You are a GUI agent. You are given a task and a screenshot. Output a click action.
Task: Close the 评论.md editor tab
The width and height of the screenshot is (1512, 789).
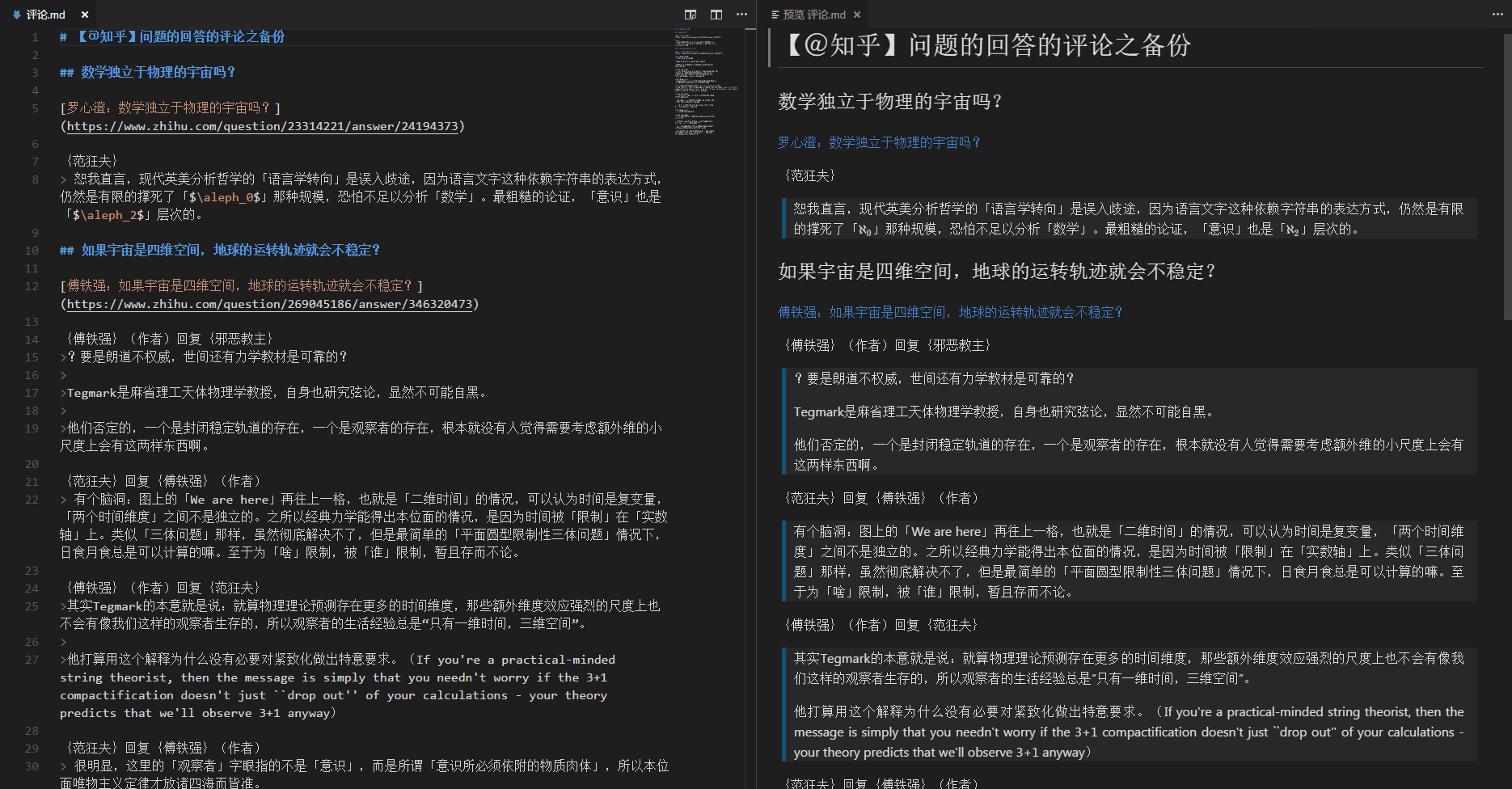coord(85,15)
